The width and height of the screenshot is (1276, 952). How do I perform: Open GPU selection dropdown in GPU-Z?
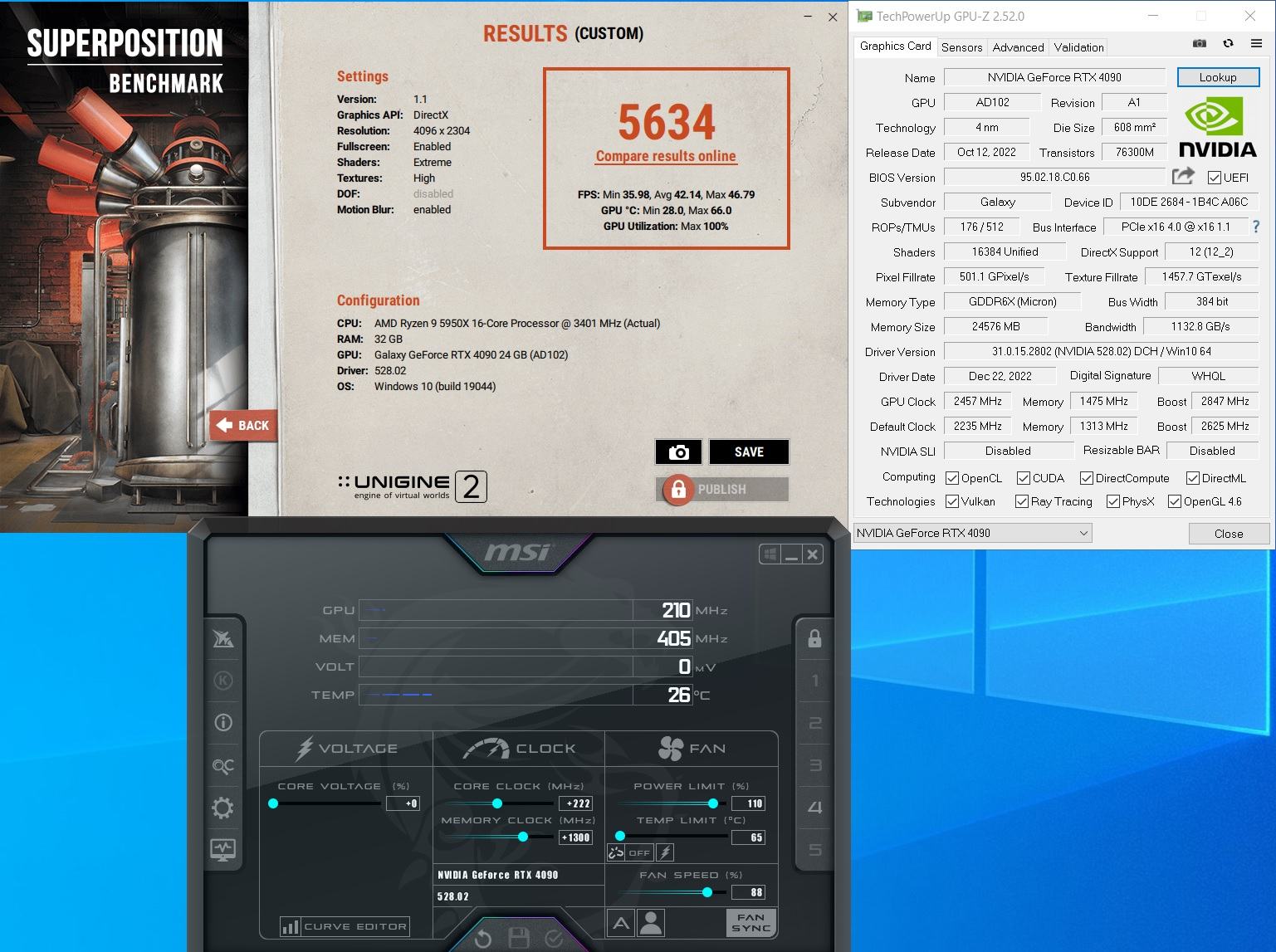pyautogui.click(x=972, y=533)
